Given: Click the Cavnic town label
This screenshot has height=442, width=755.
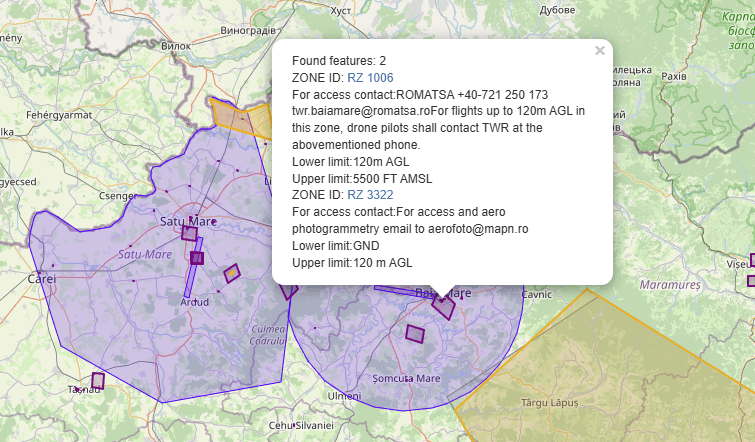Looking at the screenshot, I should tap(536, 294).
